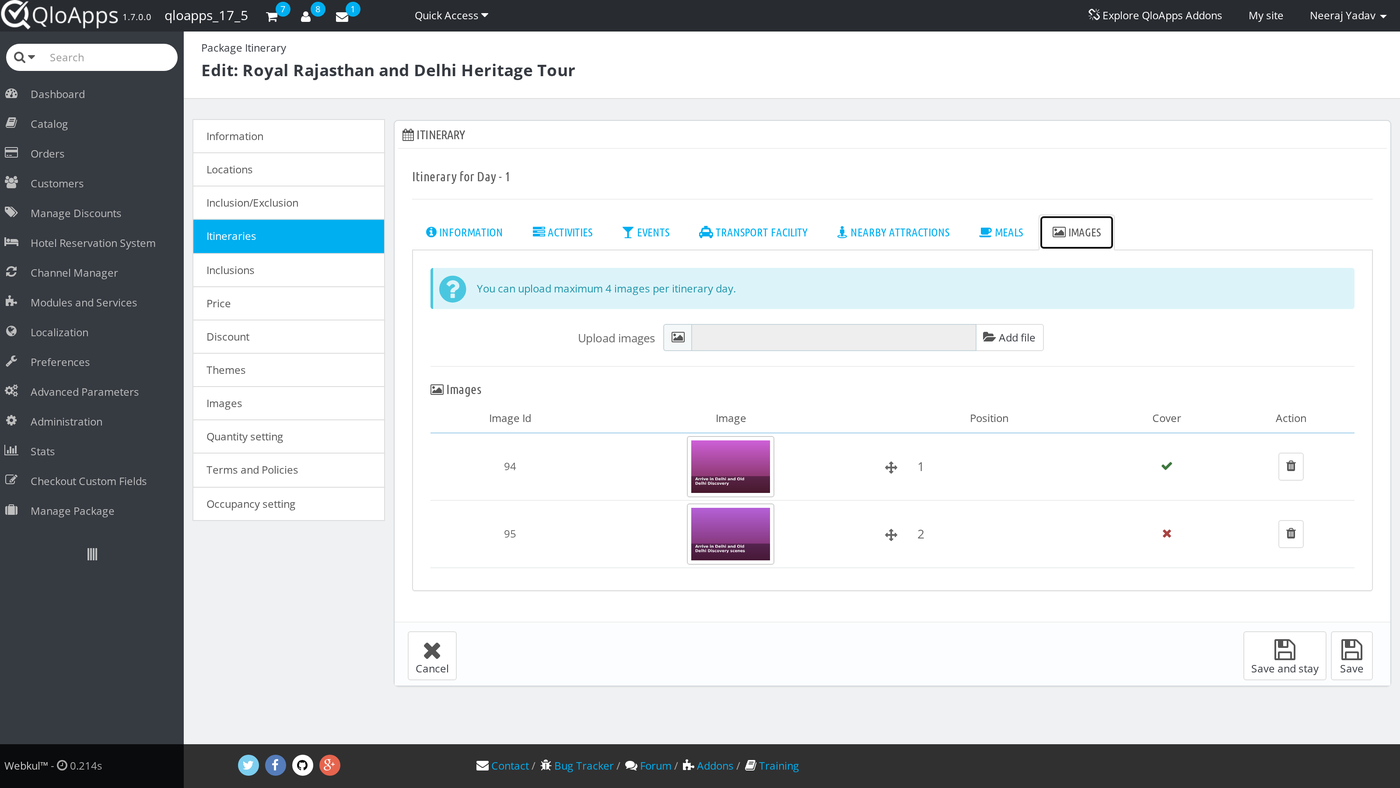1400x788 pixels.
Task: Open Webkul Google Plus page icon
Action: [x=330, y=766]
